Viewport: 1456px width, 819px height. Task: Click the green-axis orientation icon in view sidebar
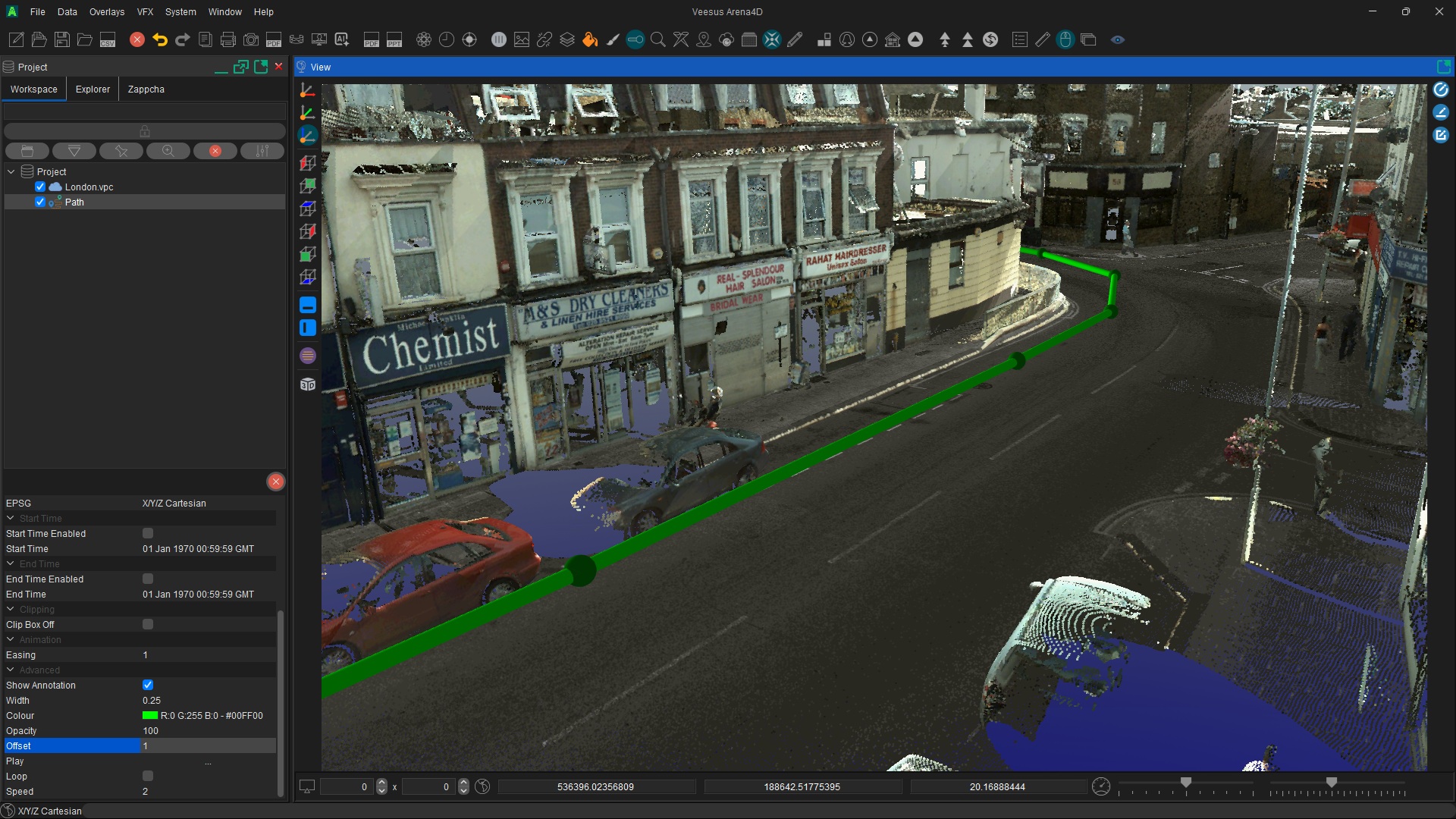[307, 113]
